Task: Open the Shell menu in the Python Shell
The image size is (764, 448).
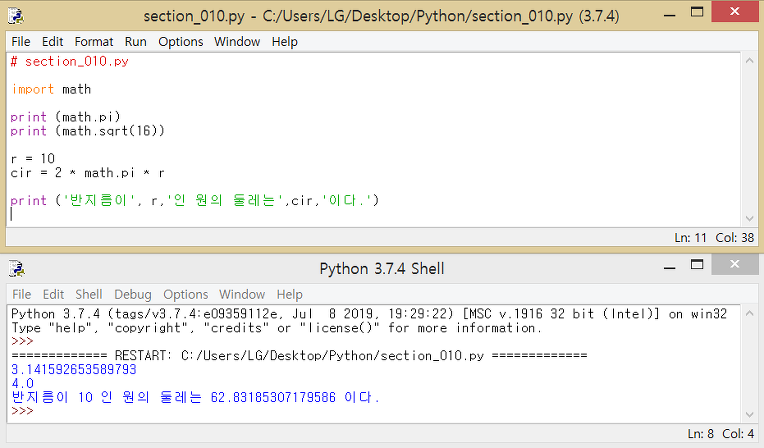Action: point(89,294)
